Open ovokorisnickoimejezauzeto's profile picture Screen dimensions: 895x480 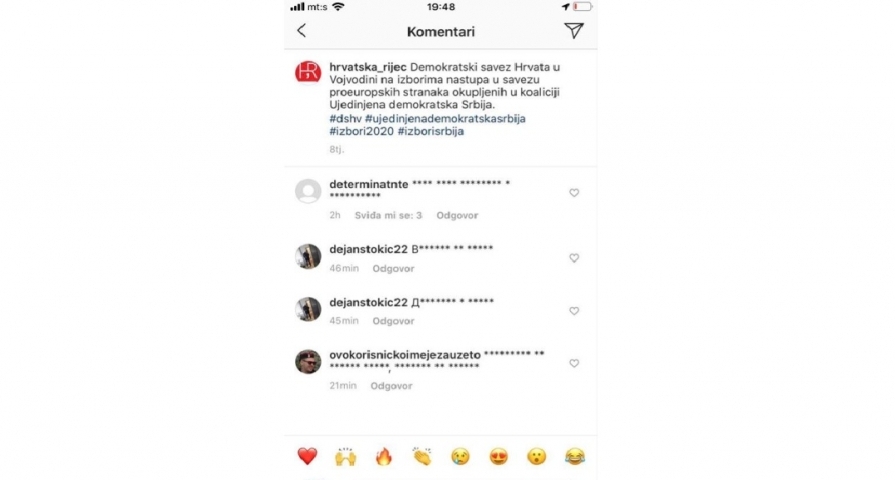click(308, 362)
